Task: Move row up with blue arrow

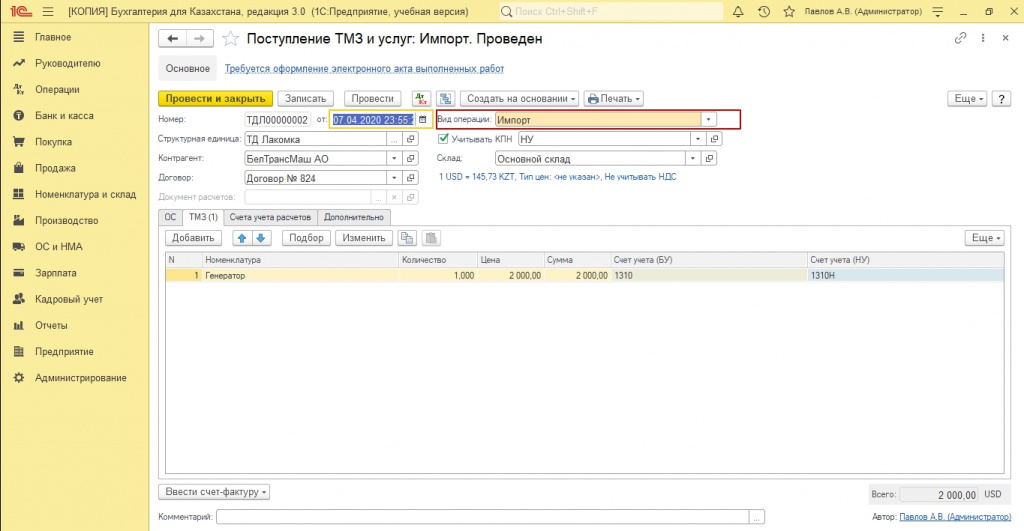Action: pyautogui.click(x=242, y=238)
